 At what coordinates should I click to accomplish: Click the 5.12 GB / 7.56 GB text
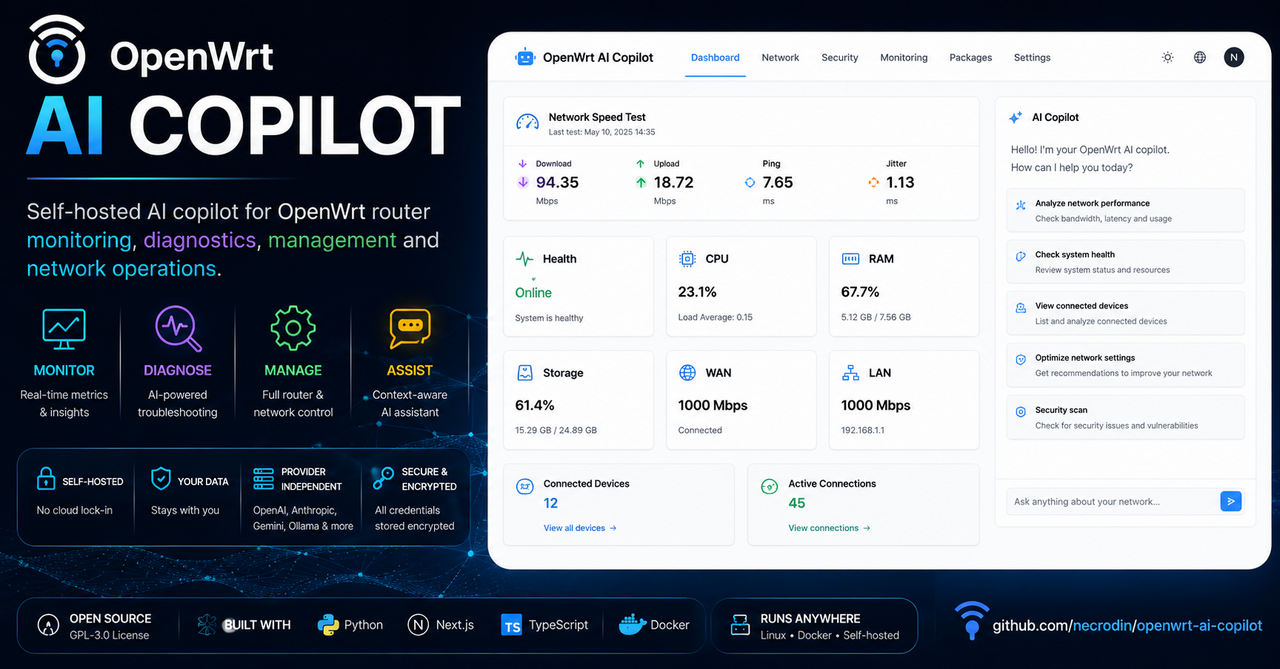876,317
